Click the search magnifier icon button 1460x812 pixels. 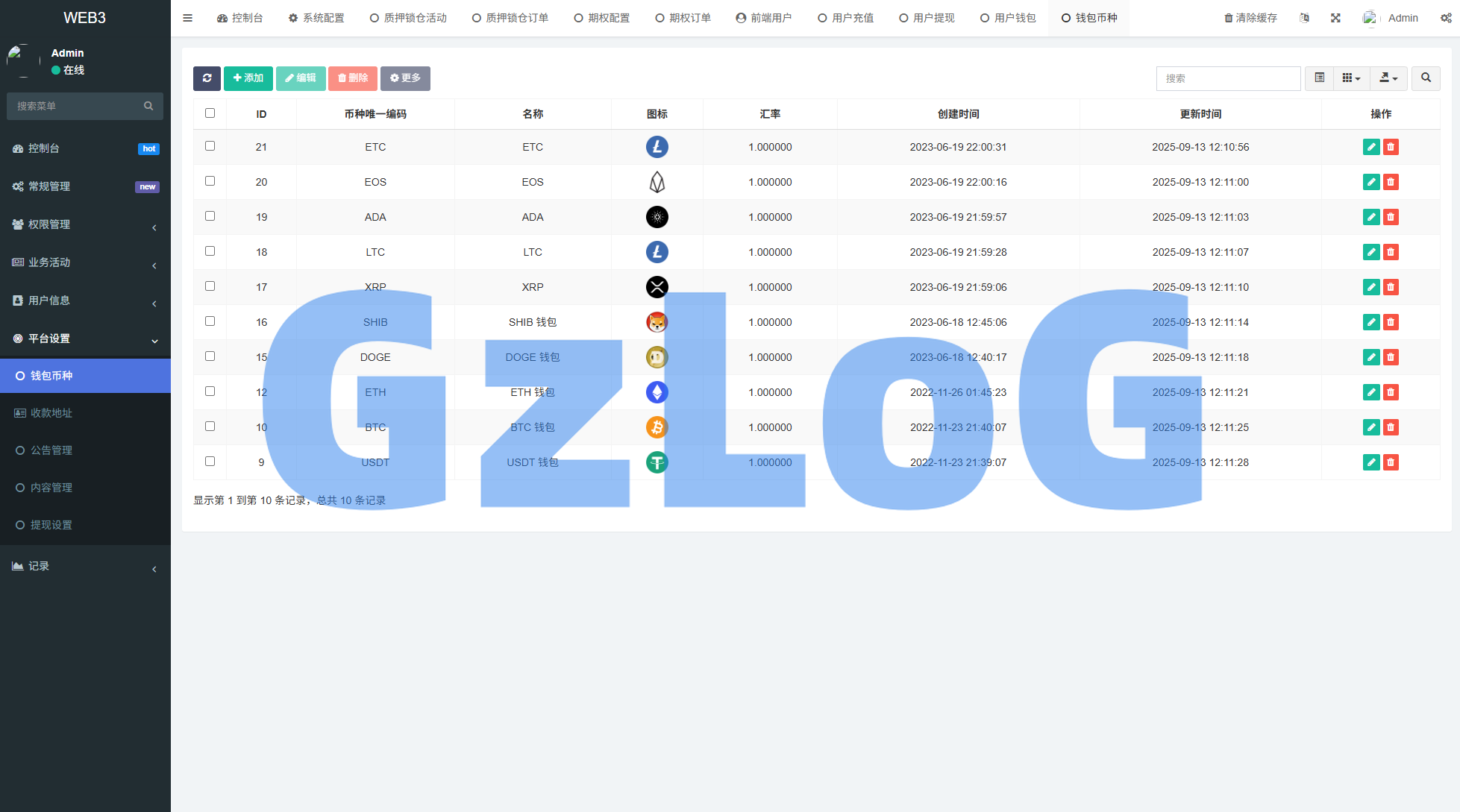pos(1426,78)
